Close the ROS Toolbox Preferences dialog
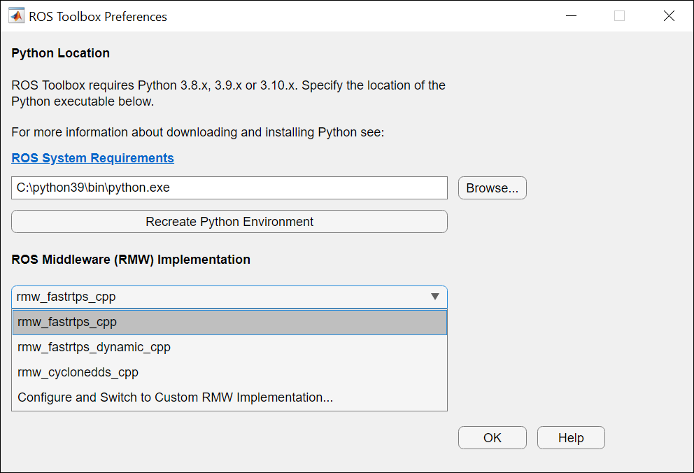694x473 pixels. (x=668, y=16)
